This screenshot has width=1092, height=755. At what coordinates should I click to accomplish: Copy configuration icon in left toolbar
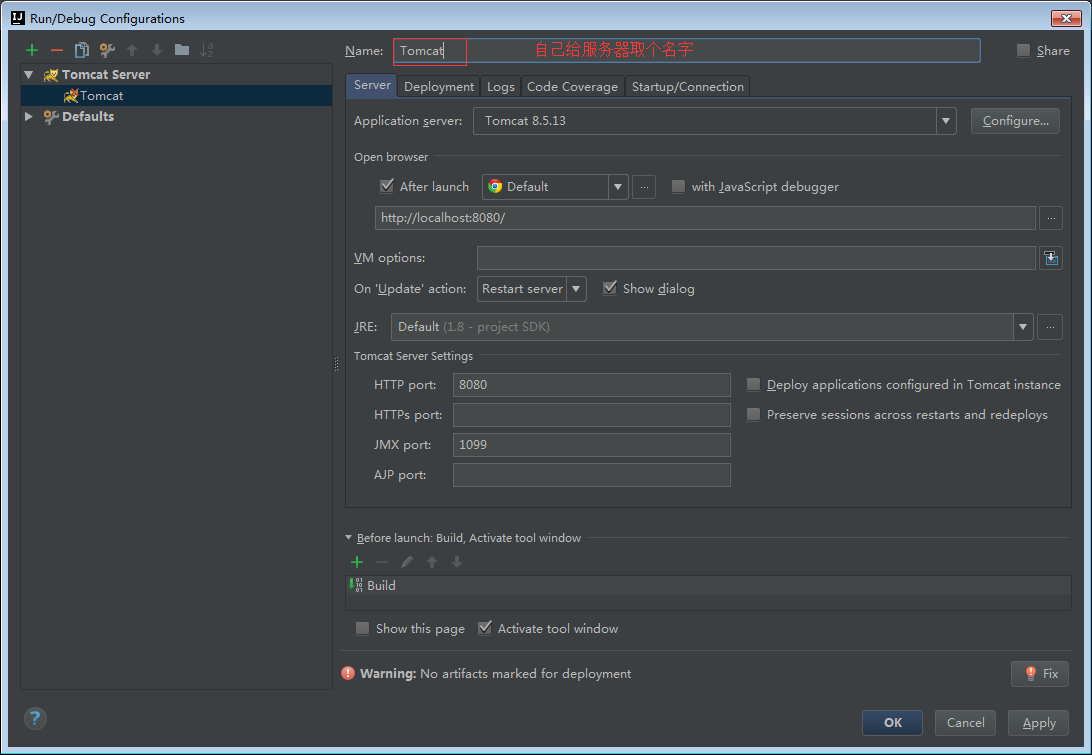pyautogui.click(x=81, y=50)
